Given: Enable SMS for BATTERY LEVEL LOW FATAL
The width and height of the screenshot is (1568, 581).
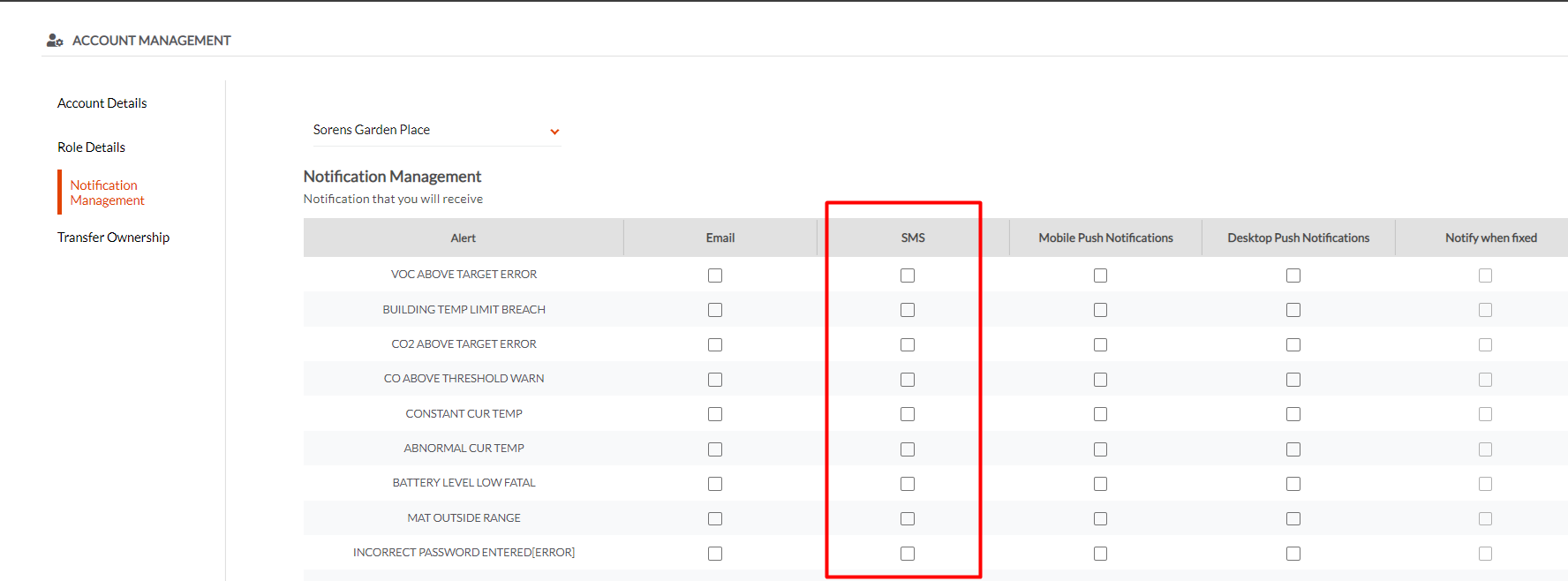Looking at the screenshot, I should pos(908,484).
